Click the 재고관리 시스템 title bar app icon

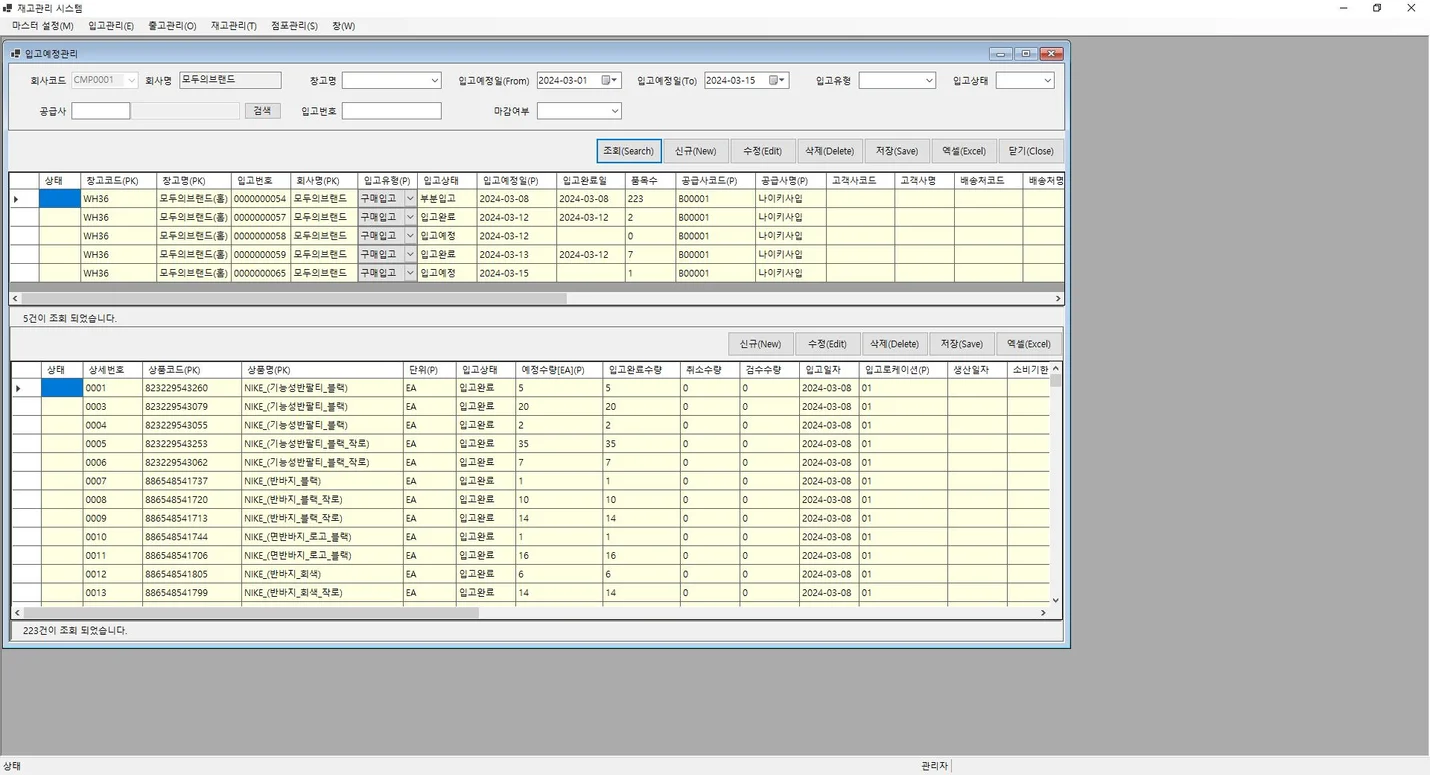point(8,7)
